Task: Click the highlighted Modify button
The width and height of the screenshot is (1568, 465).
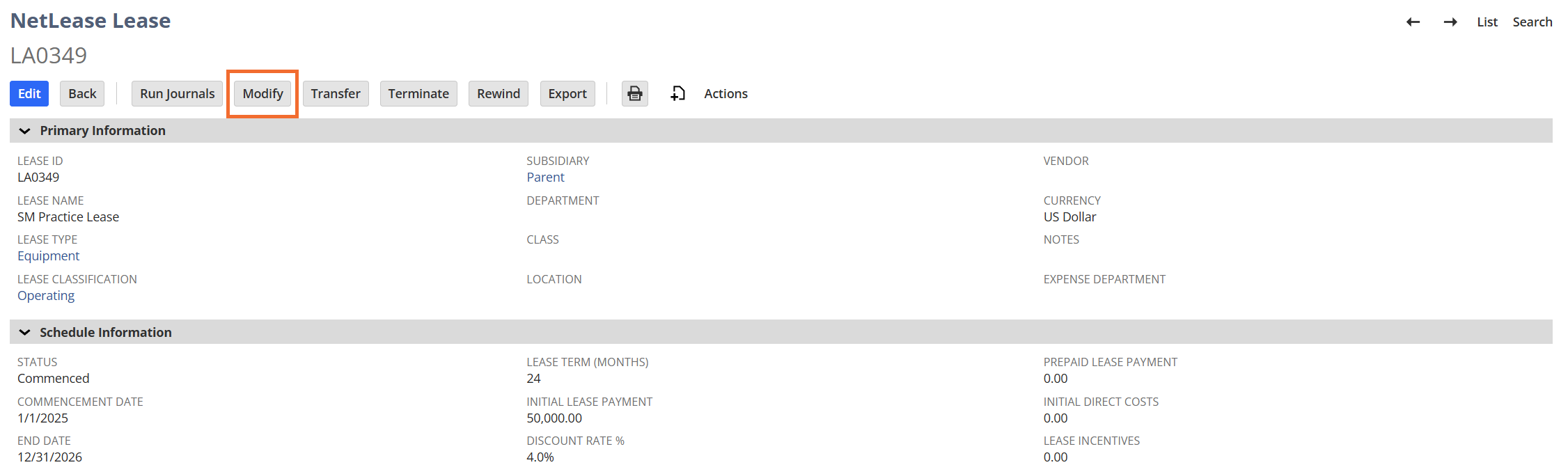Action: tap(262, 93)
